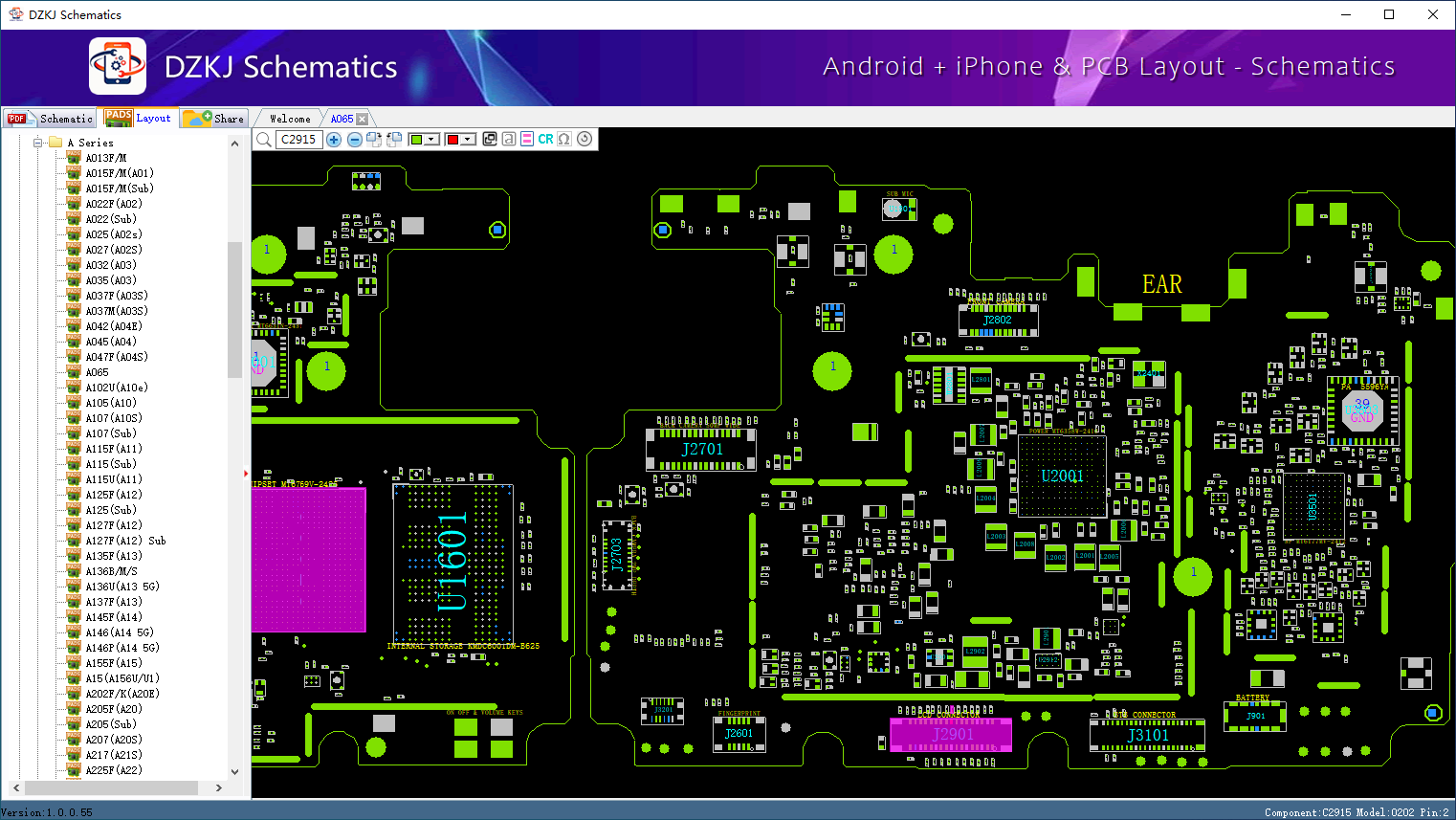
Task: Close the A065 tab
Action: 362,119
